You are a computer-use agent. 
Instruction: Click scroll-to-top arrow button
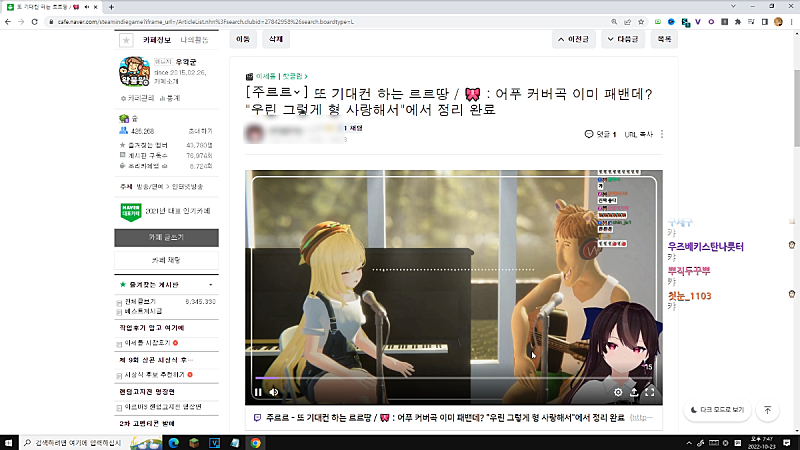pos(767,410)
